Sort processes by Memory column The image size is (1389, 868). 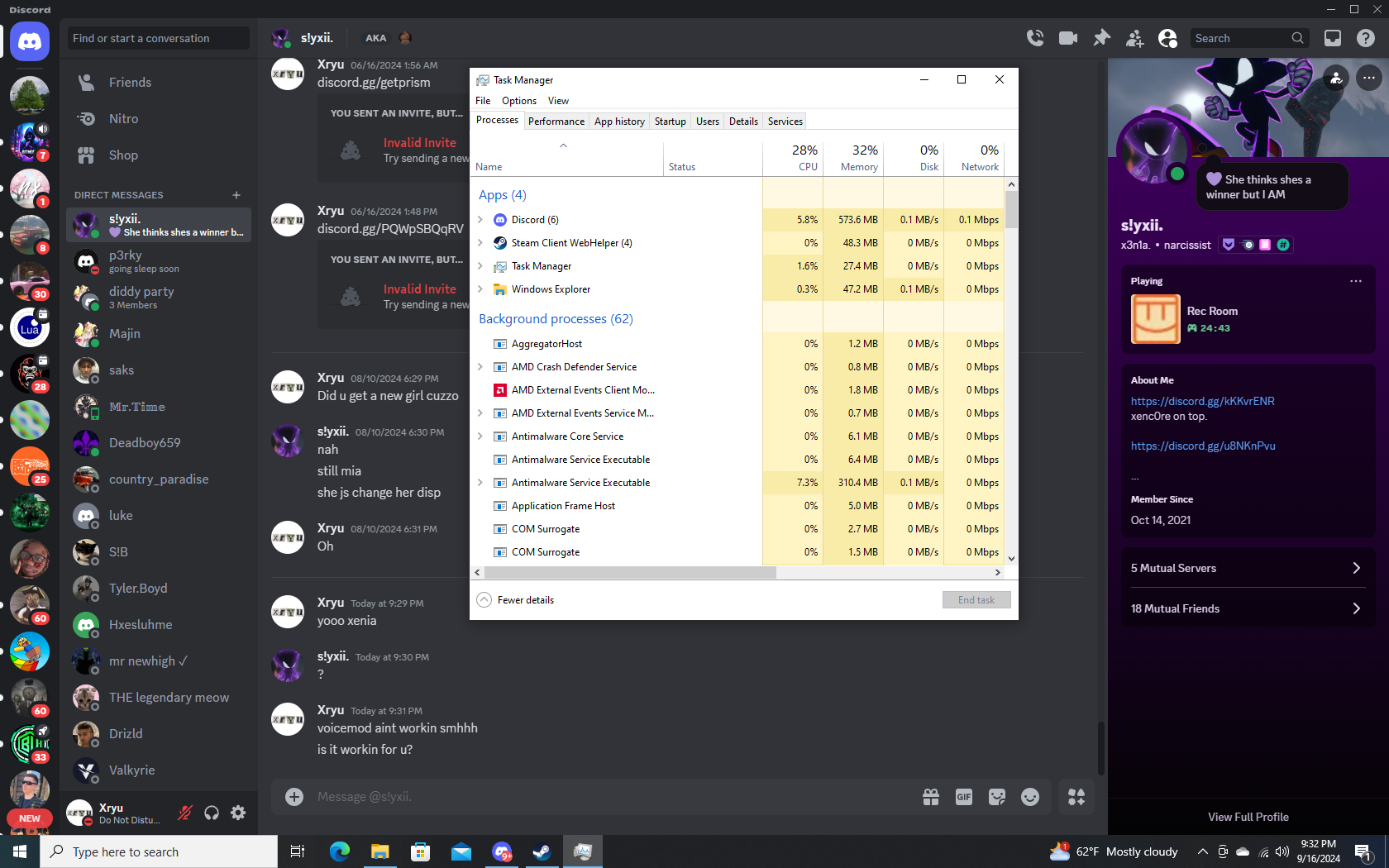tap(854, 158)
